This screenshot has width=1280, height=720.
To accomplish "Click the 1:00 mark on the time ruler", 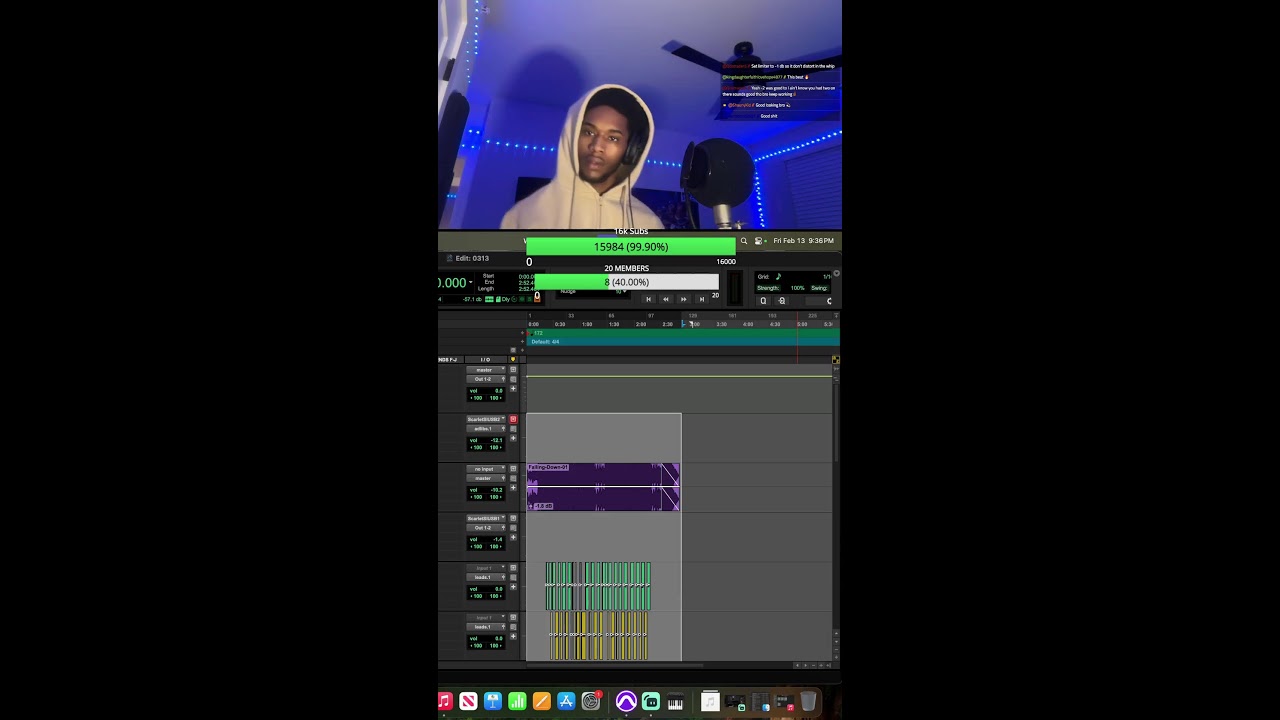I will pyautogui.click(x=587, y=324).
